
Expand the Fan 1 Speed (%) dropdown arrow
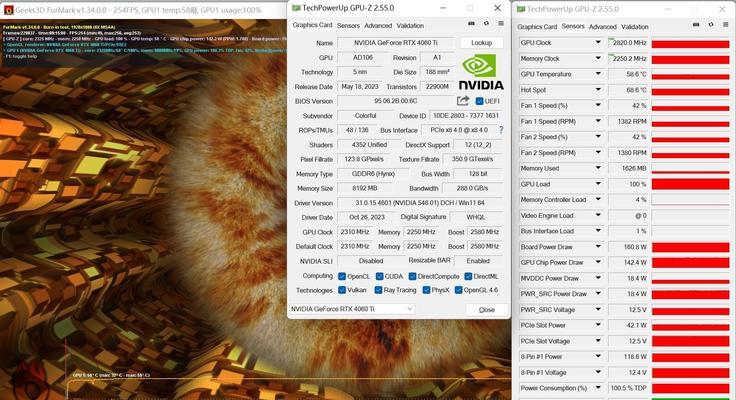pyautogui.click(x=598, y=105)
